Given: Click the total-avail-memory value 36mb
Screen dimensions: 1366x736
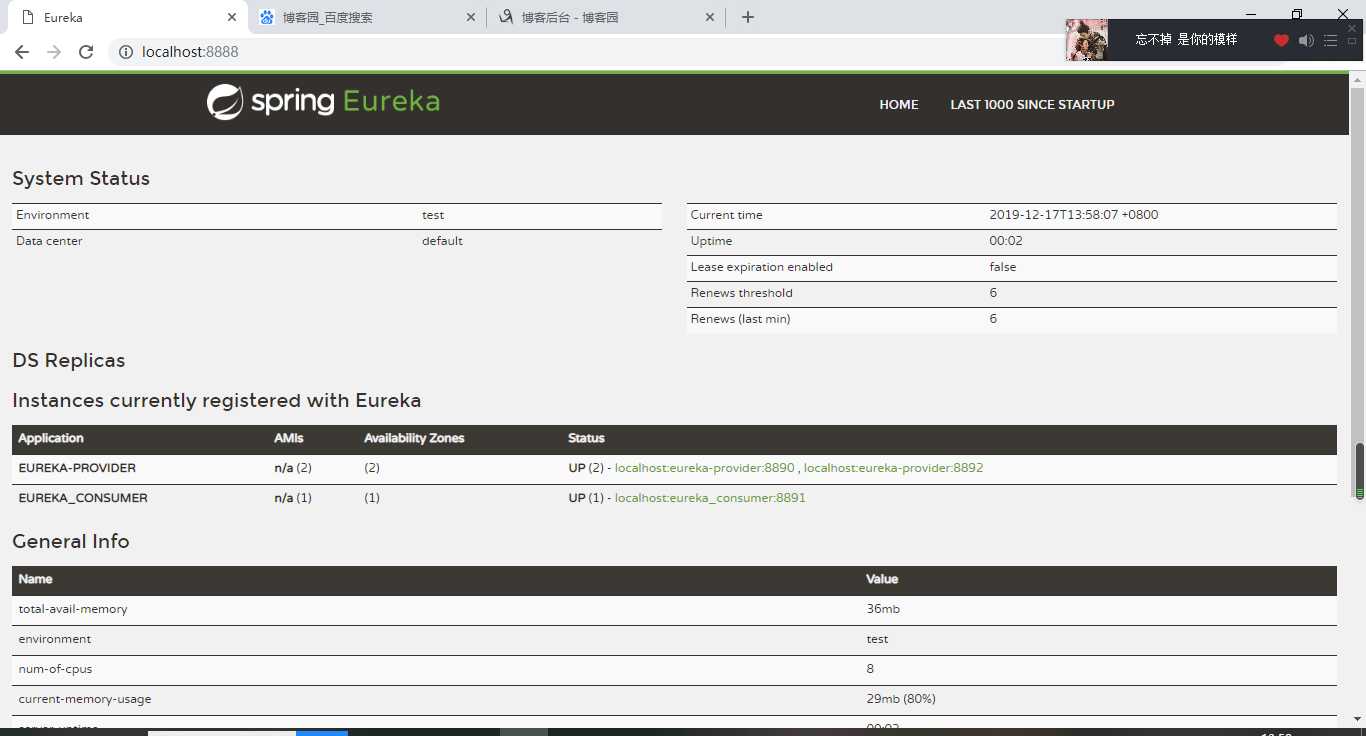Looking at the screenshot, I should click(x=883, y=609).
